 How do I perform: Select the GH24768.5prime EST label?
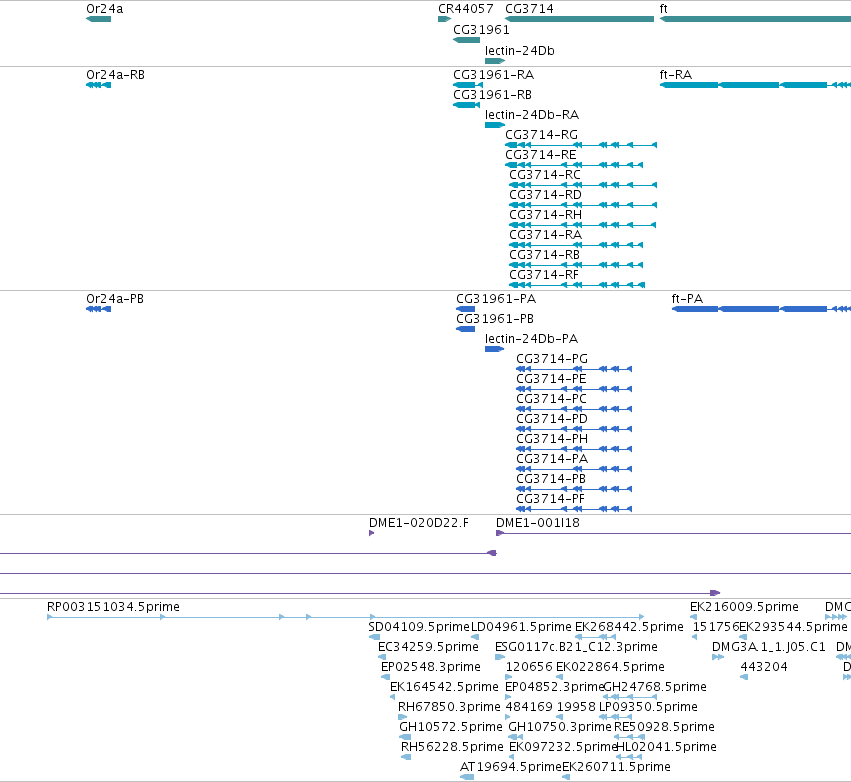pyautogui.click(x=655, y=688)
